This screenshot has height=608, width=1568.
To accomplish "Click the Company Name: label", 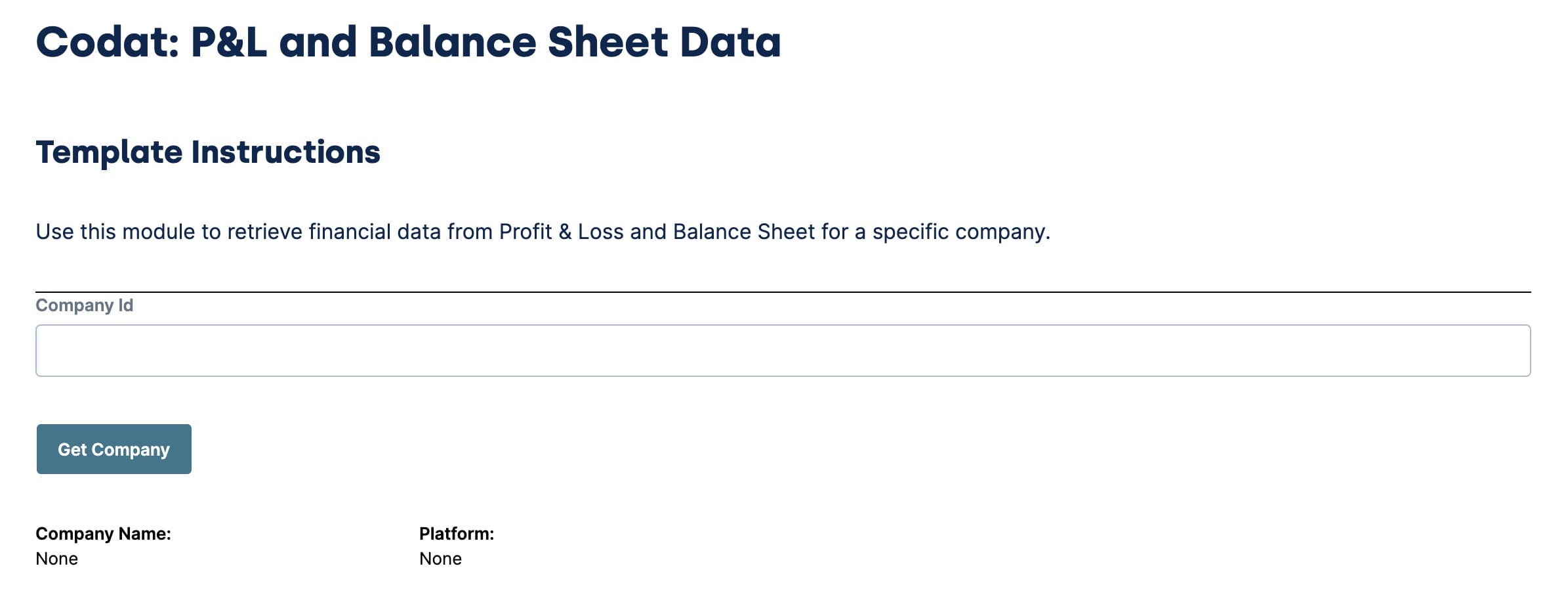I will [x=103, y=534].
